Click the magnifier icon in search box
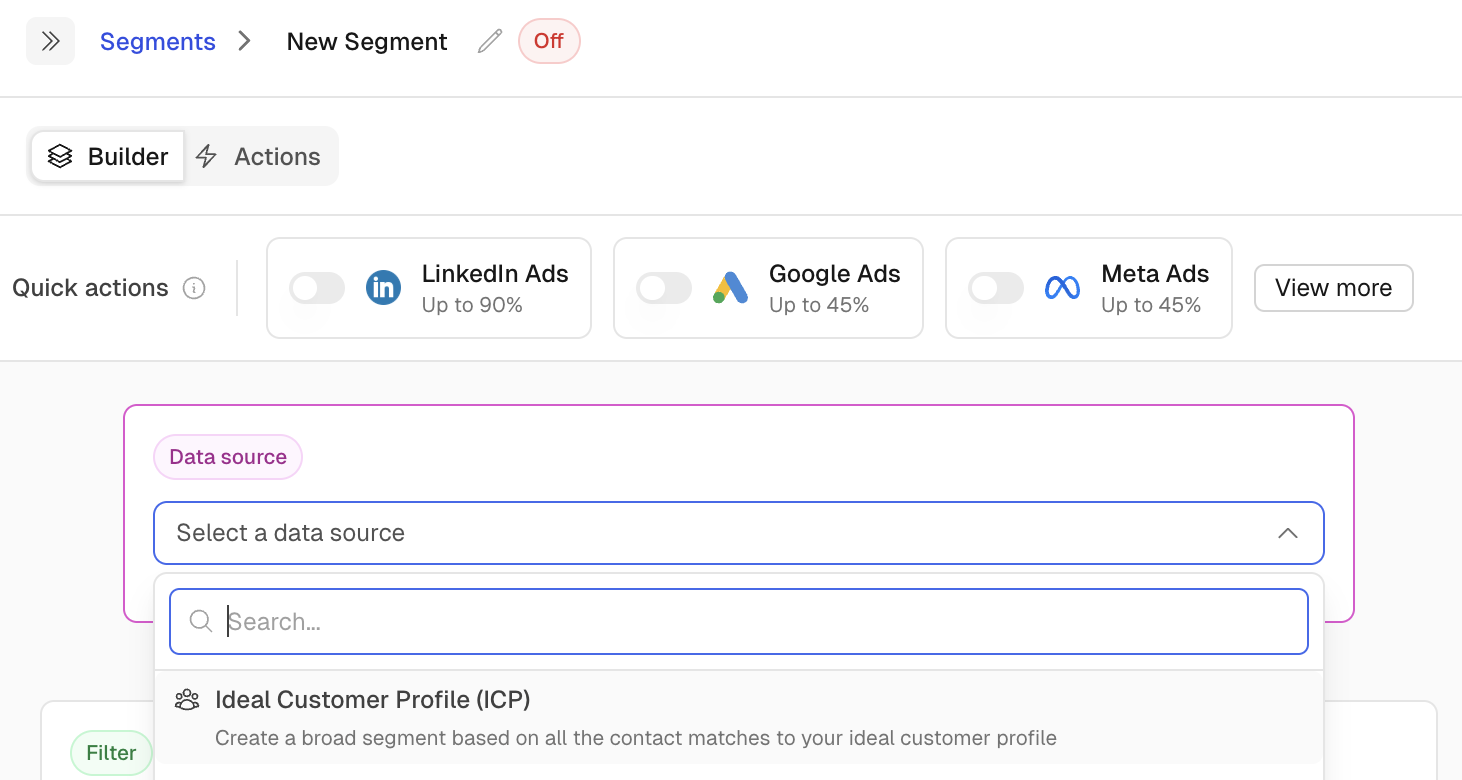The image size is (1462, 780). (201, 622)
